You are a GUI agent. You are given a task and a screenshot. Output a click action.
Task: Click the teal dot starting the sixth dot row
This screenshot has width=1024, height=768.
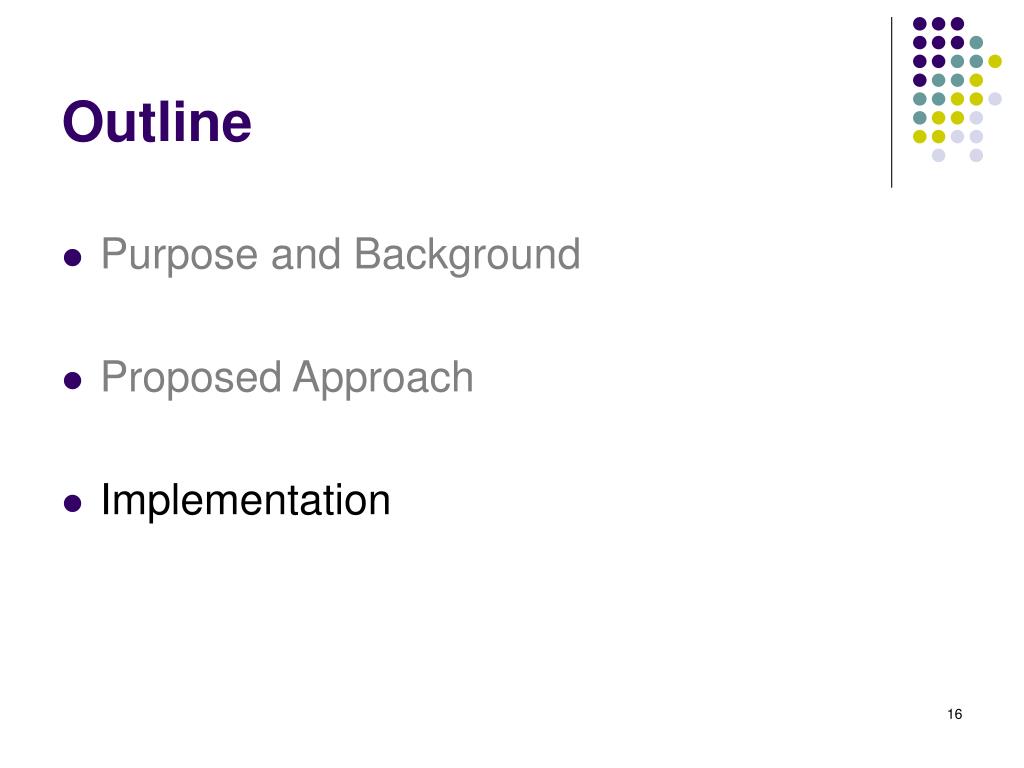[920, 118]
